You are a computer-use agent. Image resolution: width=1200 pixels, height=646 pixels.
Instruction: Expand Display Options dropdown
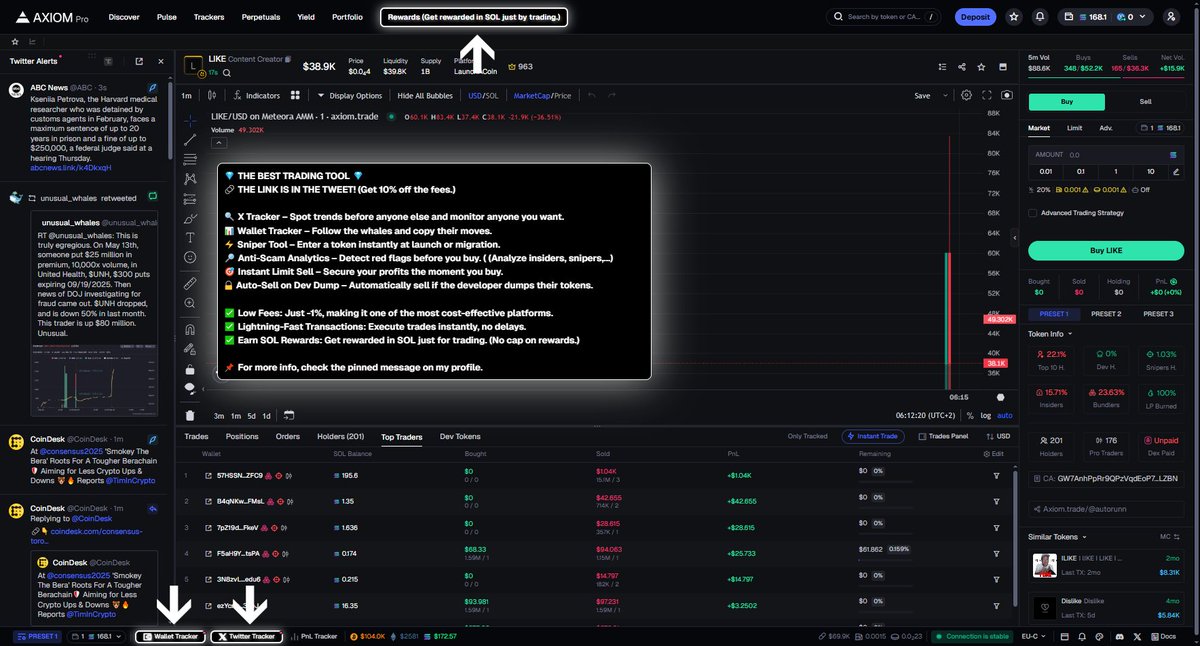350,96
